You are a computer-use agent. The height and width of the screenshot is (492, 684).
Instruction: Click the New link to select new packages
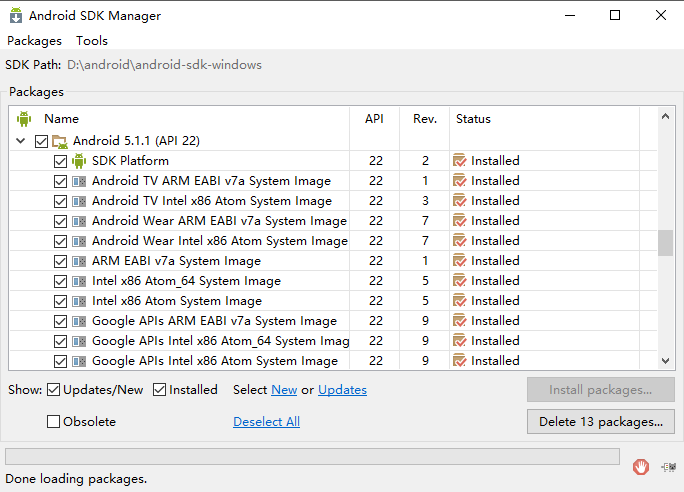[284, 390]
